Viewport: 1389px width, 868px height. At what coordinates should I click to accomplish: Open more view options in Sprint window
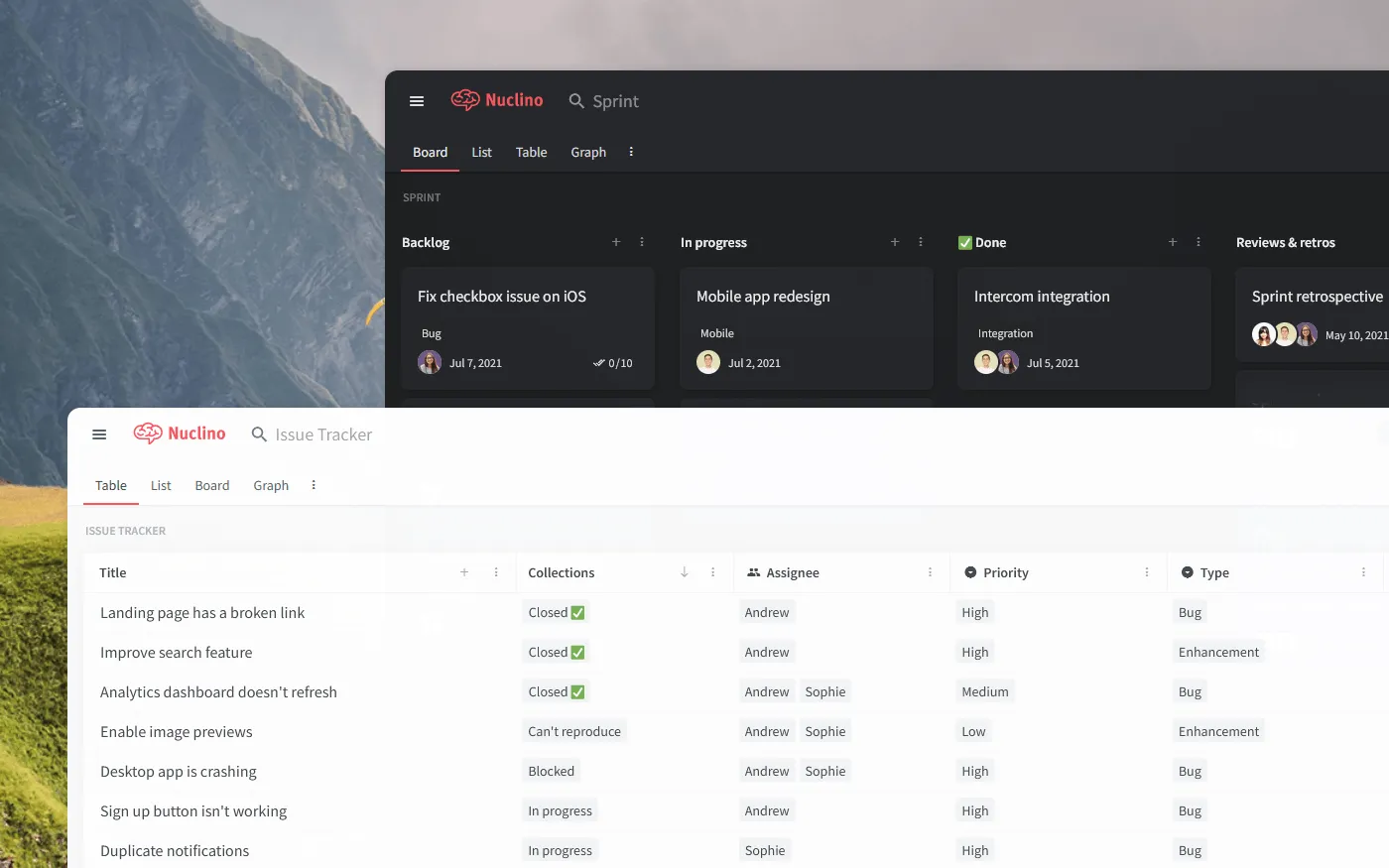point(631,152)
